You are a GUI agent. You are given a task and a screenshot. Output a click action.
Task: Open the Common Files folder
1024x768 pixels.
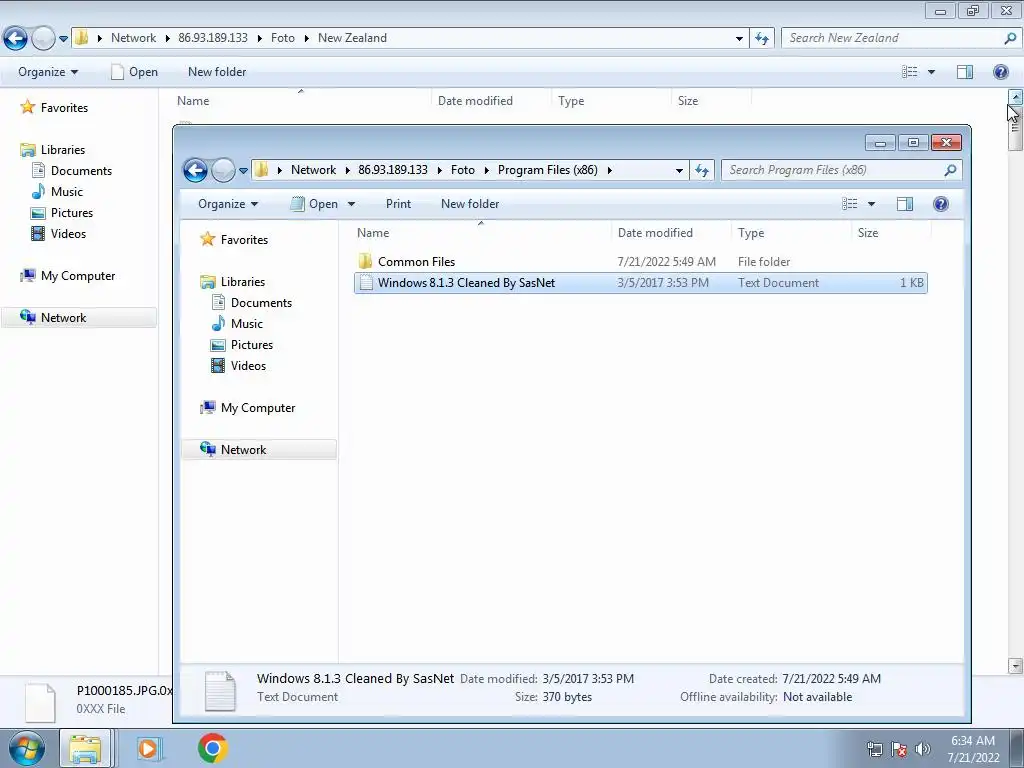click(416, 262)
